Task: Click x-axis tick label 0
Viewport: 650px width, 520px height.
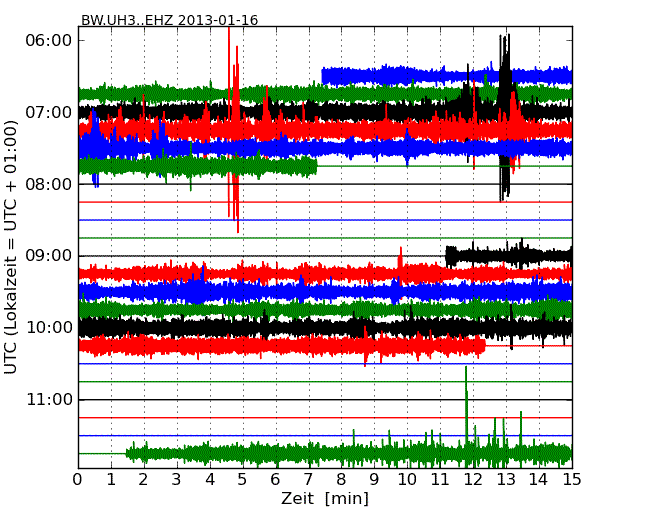Action: [78, 480]
